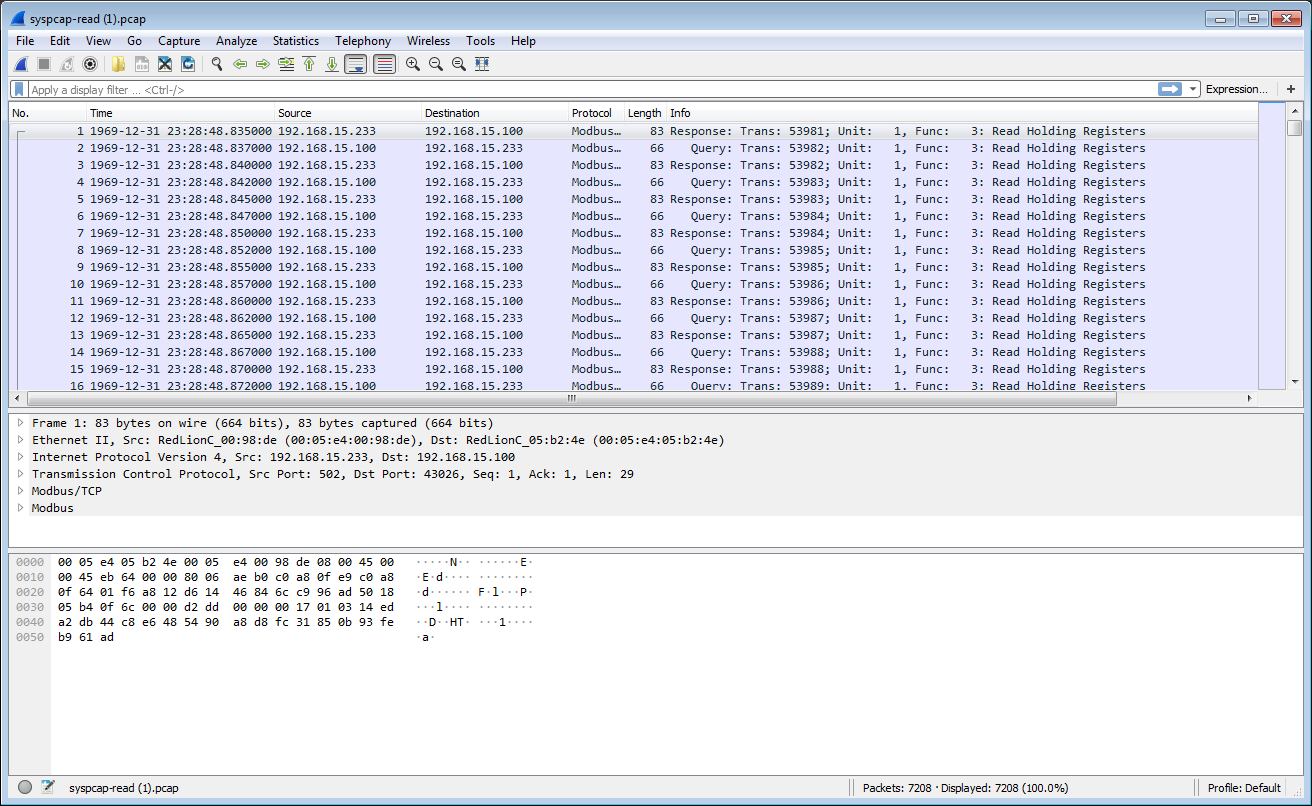Expand the Ethernet II tree node

[20, 440]
